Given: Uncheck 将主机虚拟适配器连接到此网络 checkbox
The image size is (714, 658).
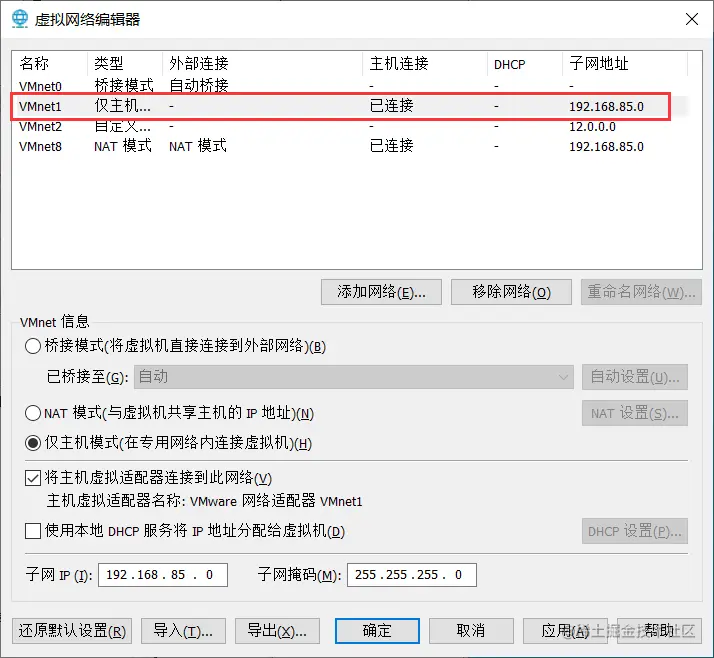Looking at the screenshot, I should 33,478.
